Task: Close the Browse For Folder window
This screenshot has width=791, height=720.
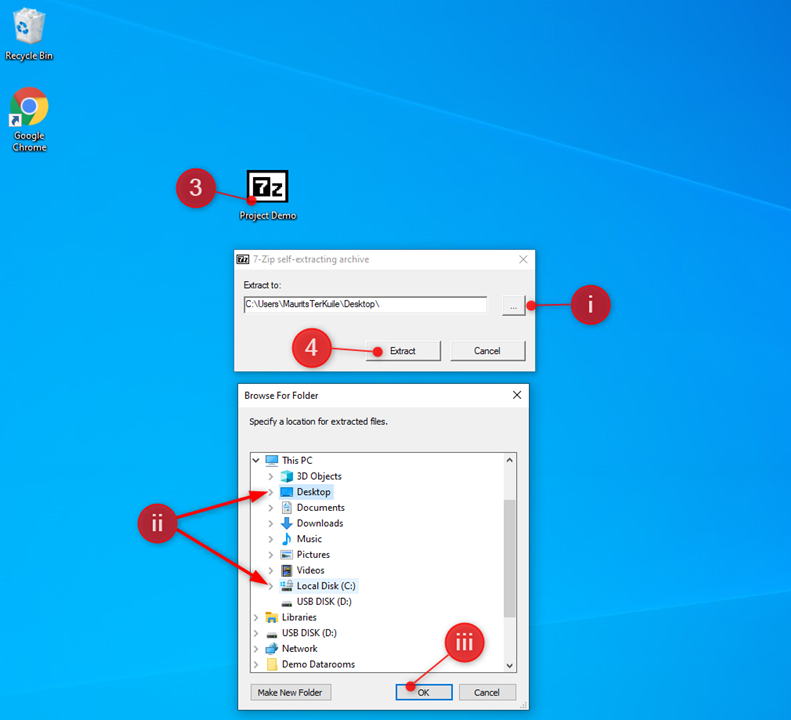Action: pos(517,395)
